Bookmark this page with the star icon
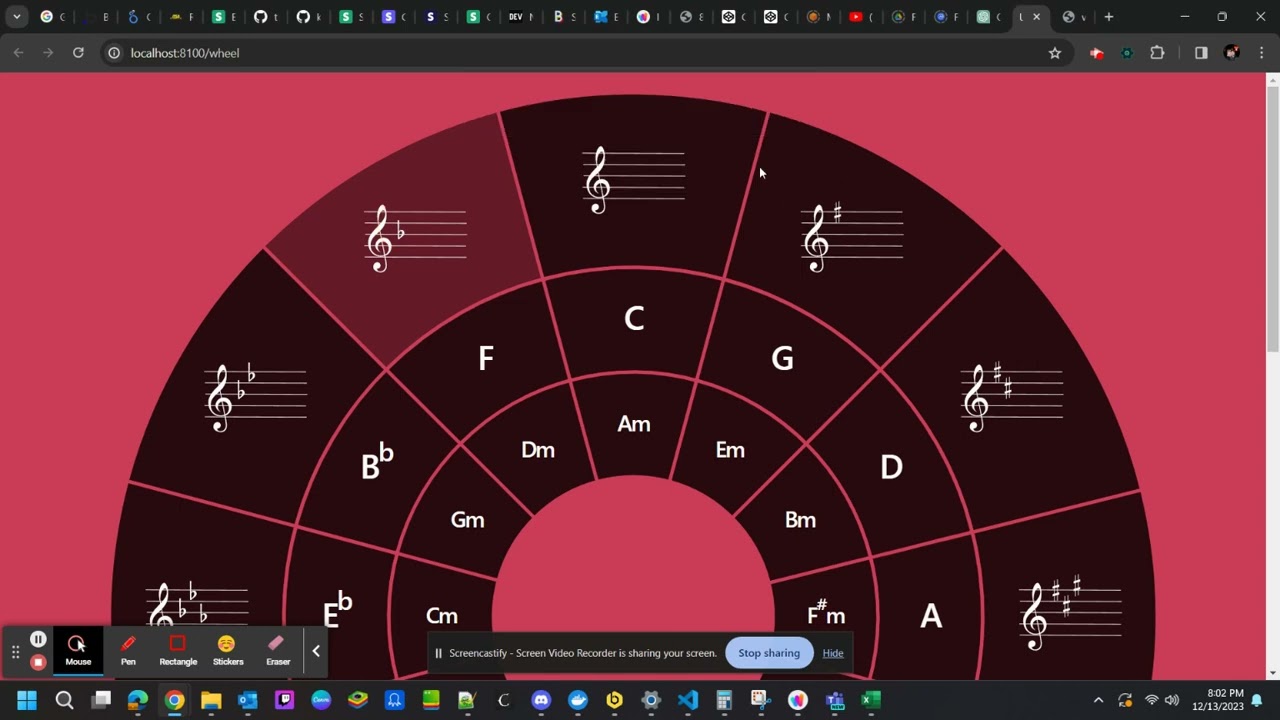The image size is (1280, 720). point(1054,53)
